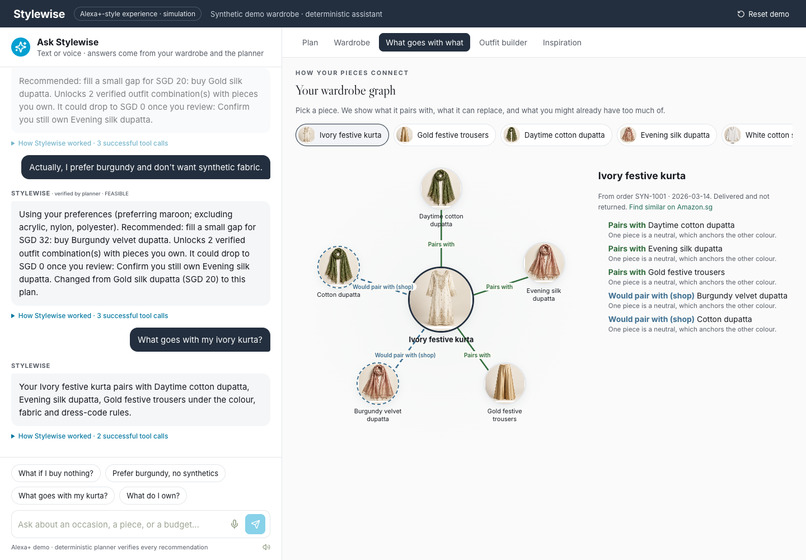Click 'Would pair with (shop) Cotton dupatta' entry
The image size is (806, 560).
coord(691,324)
